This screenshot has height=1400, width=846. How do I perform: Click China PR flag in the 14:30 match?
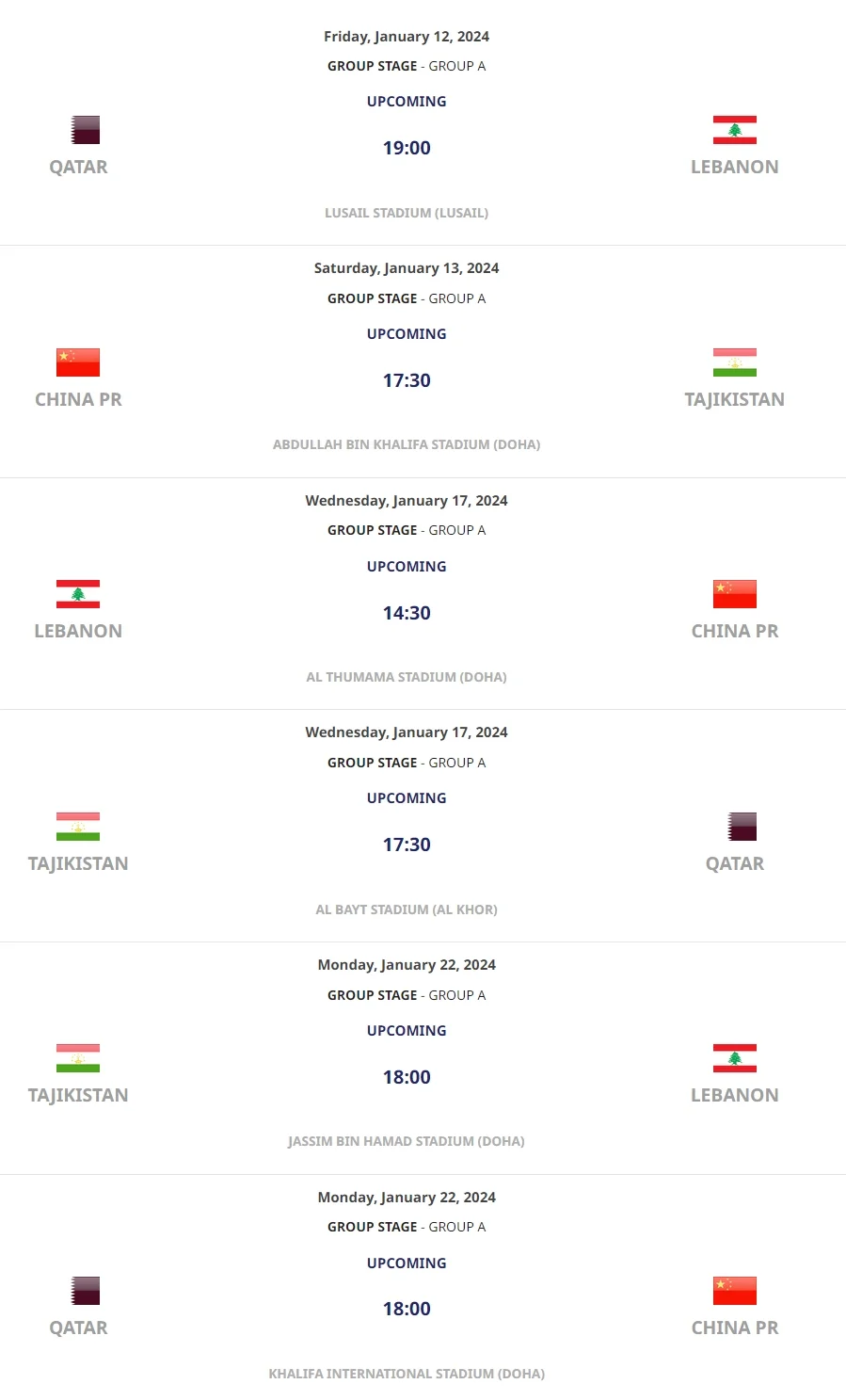pyautogui.click(x=734, y=594)
